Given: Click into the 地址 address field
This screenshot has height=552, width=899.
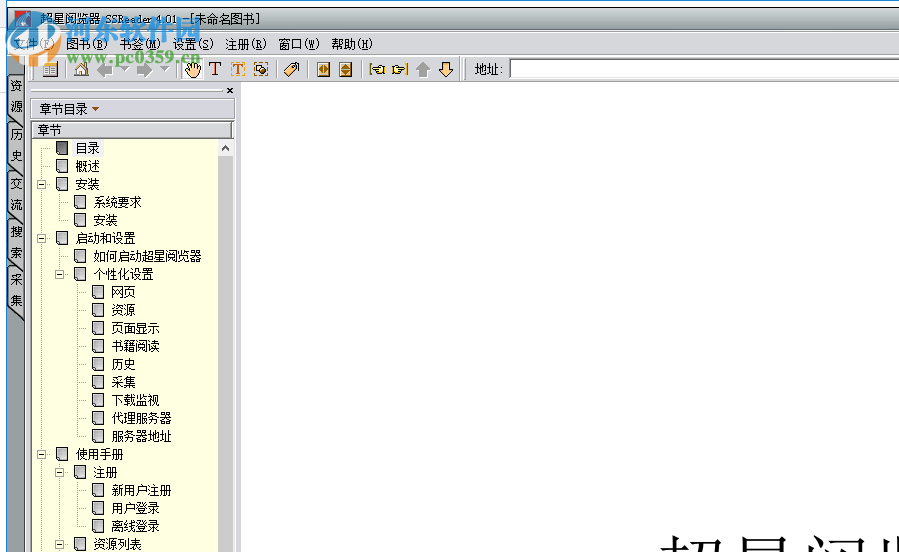Looking at the screenshot, I should click(704, 69).
